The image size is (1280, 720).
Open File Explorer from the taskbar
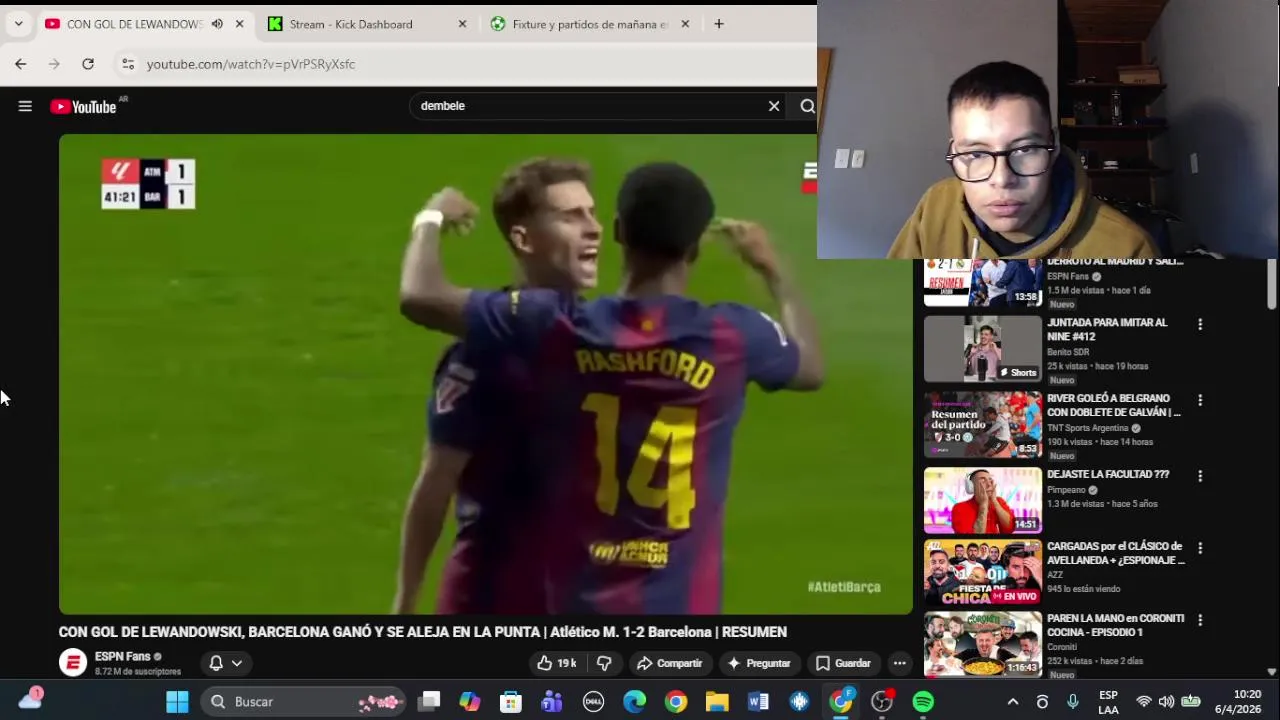pos(717,702)
